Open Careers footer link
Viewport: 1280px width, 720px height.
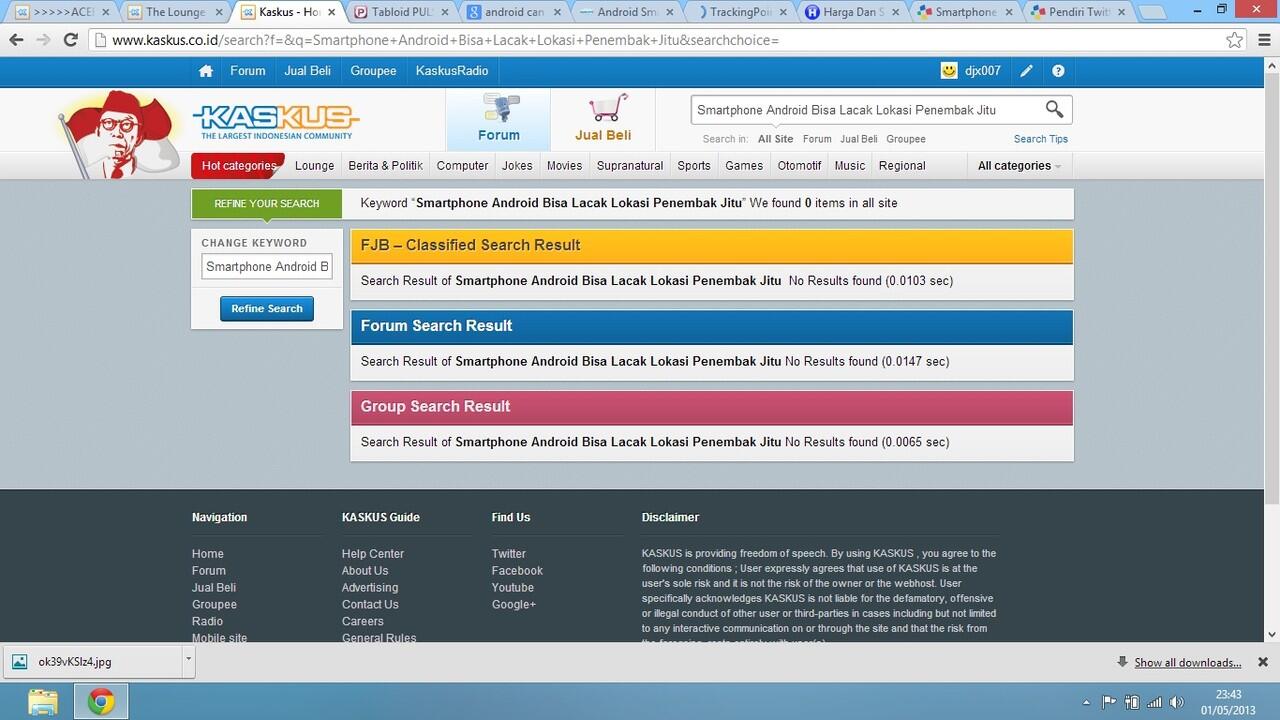pos(363,622)
